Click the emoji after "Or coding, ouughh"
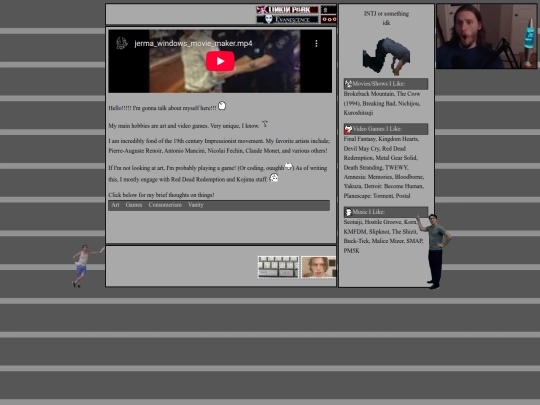 (288, 166)
